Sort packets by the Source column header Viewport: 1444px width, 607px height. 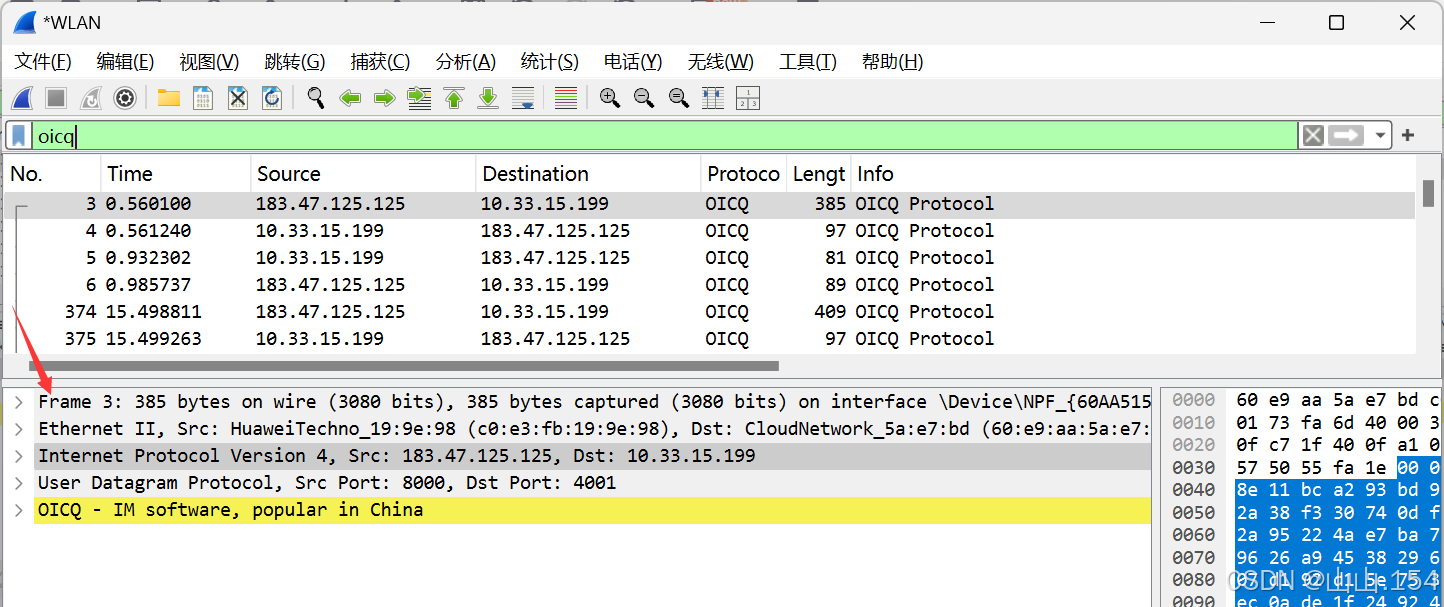tap(363, 174)
